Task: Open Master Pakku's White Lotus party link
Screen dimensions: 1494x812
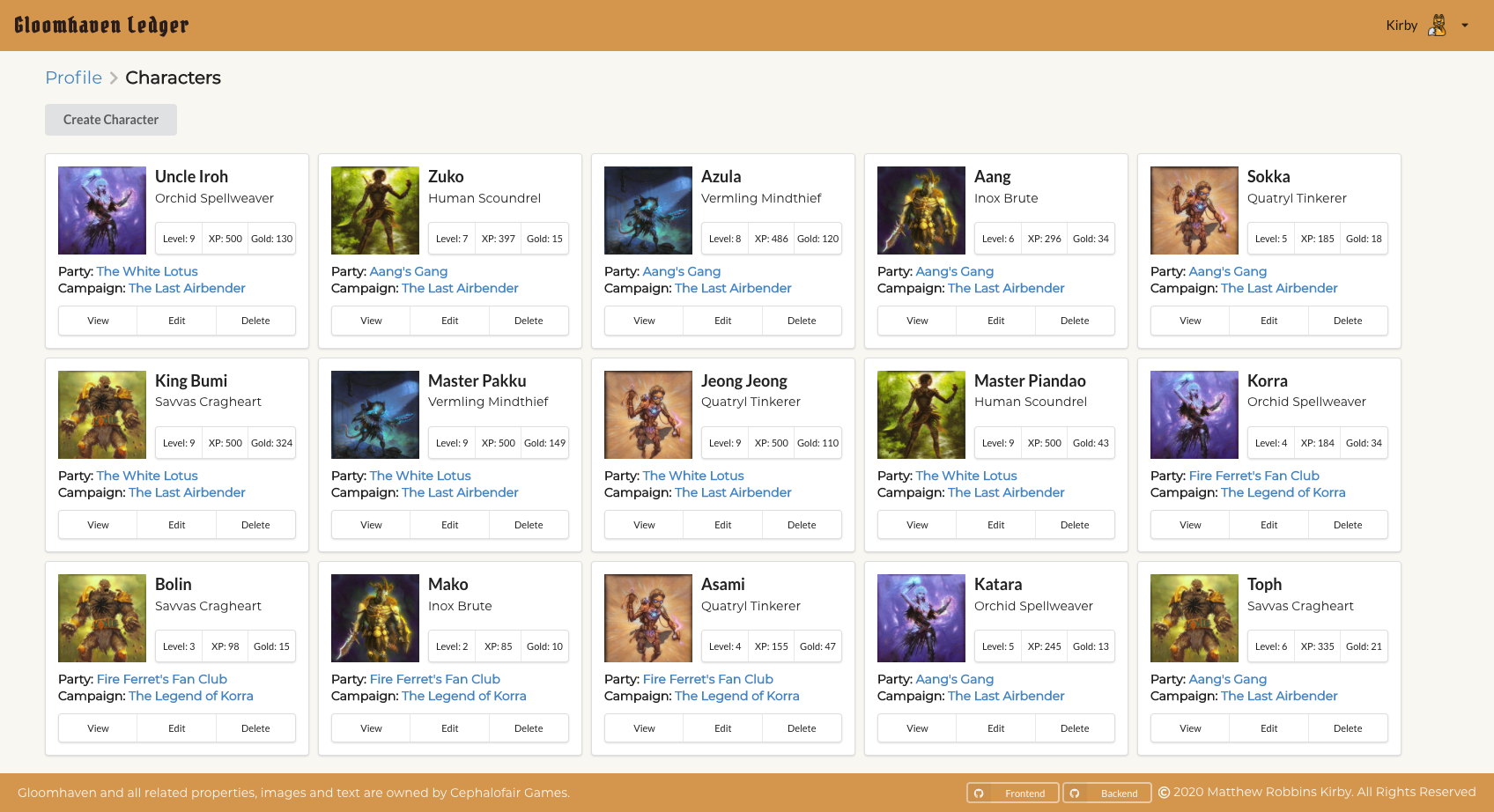Action: click(x=420, y=476)
